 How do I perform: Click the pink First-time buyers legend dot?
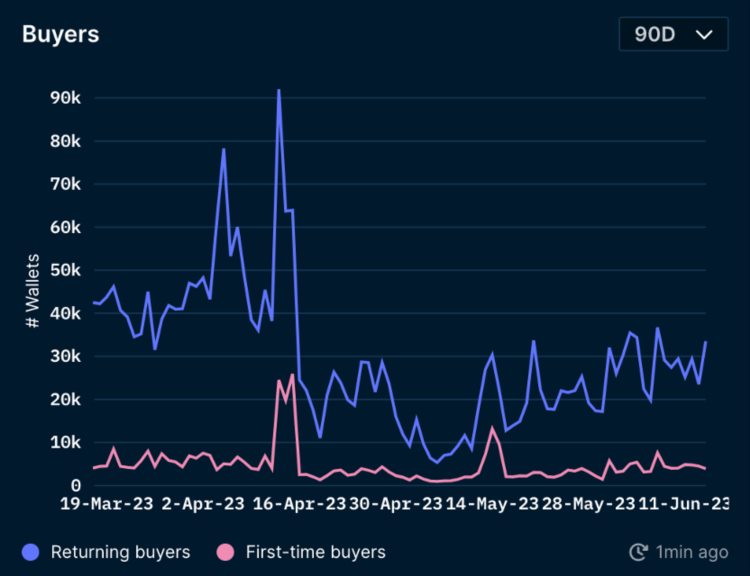225,552
